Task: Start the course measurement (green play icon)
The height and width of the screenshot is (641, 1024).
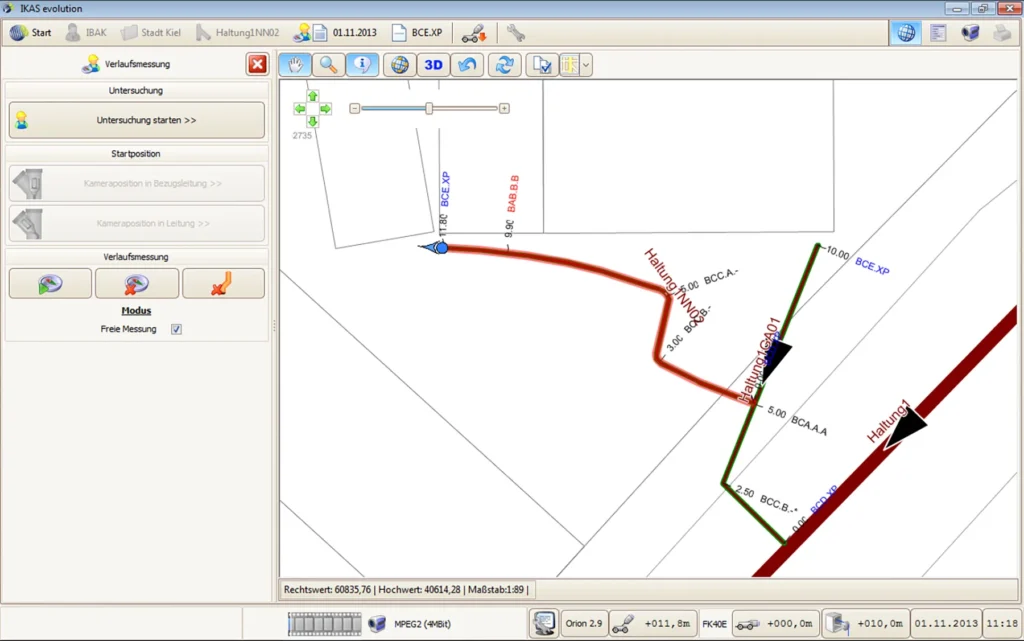Action: click(50, 284)
